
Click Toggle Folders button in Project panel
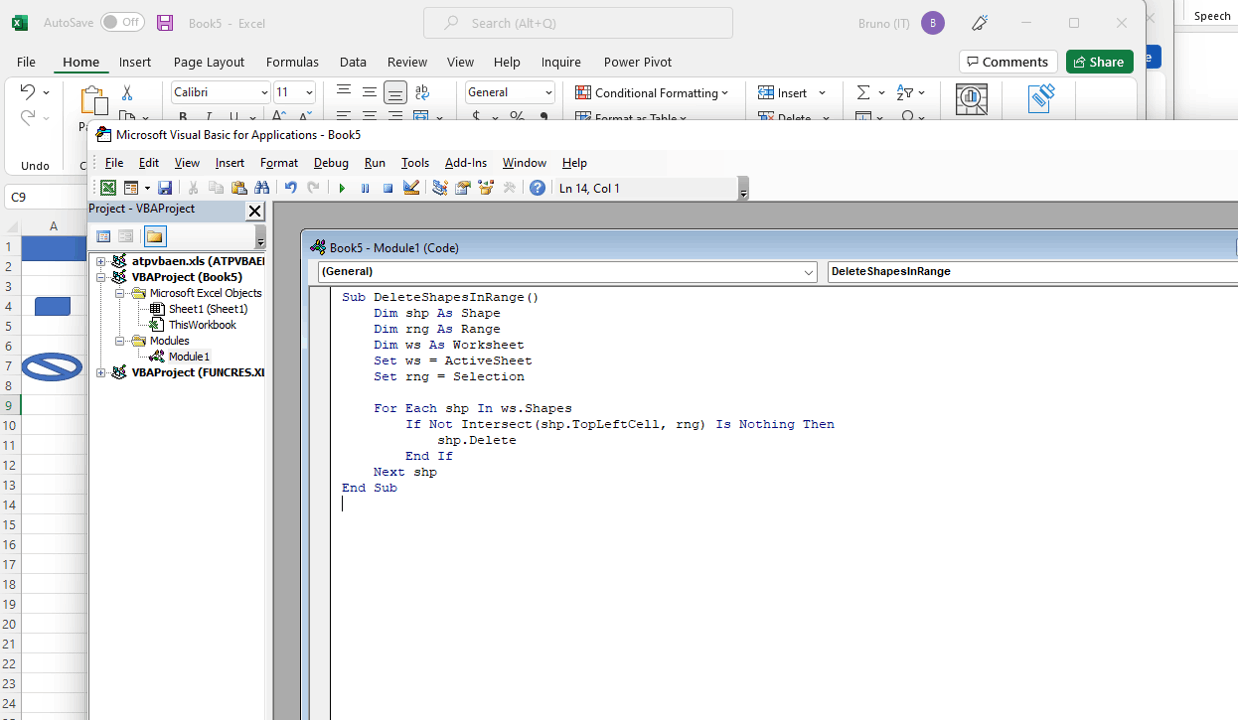pyautogui.click(x=154, y=237)
